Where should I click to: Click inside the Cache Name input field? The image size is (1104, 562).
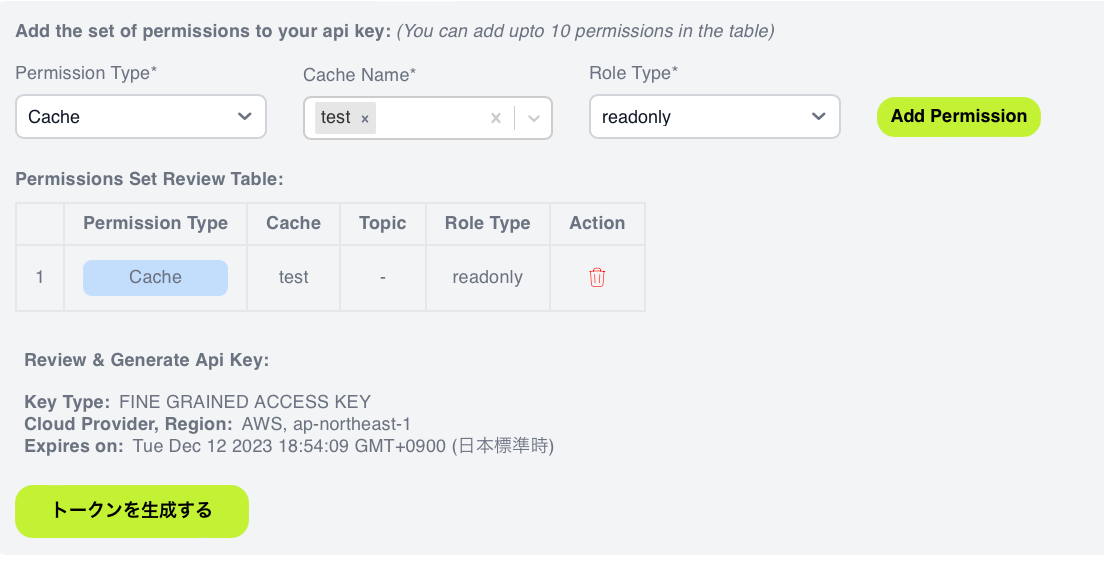431,118
